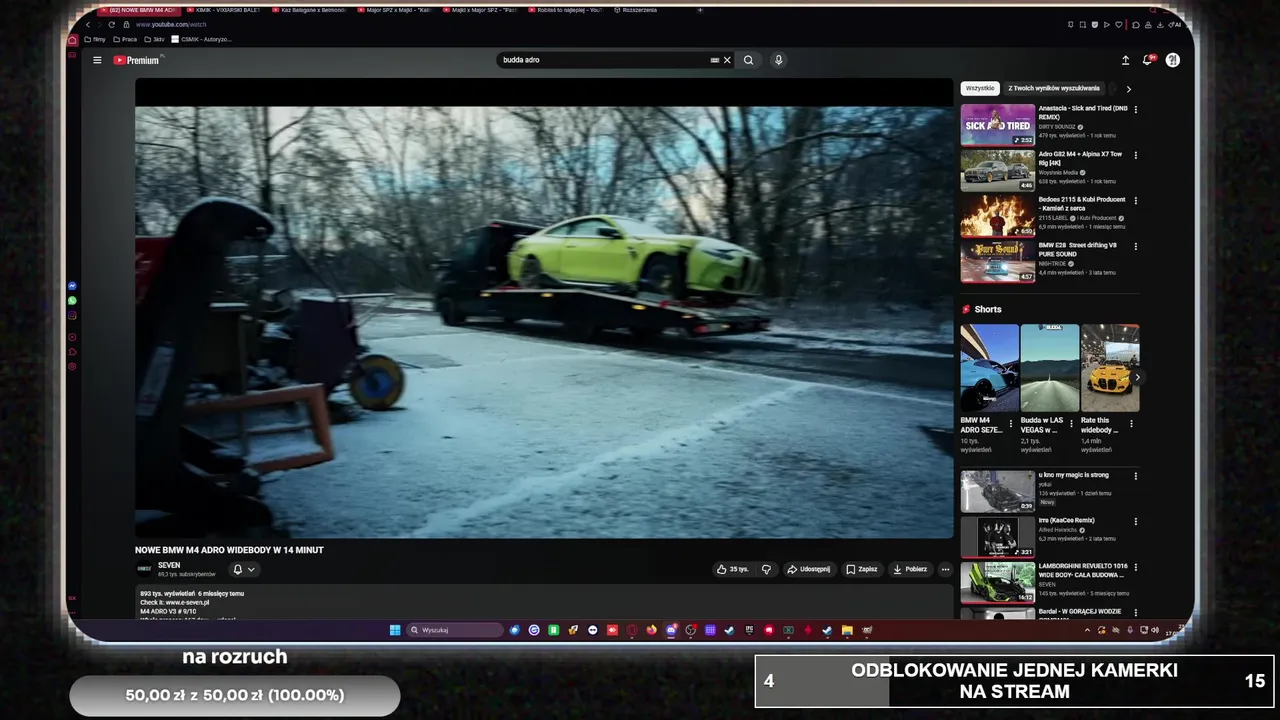This screenshot has width=1280, height=720.
Task: Open File Explorer from the taskbar
Action: (847, 630)
